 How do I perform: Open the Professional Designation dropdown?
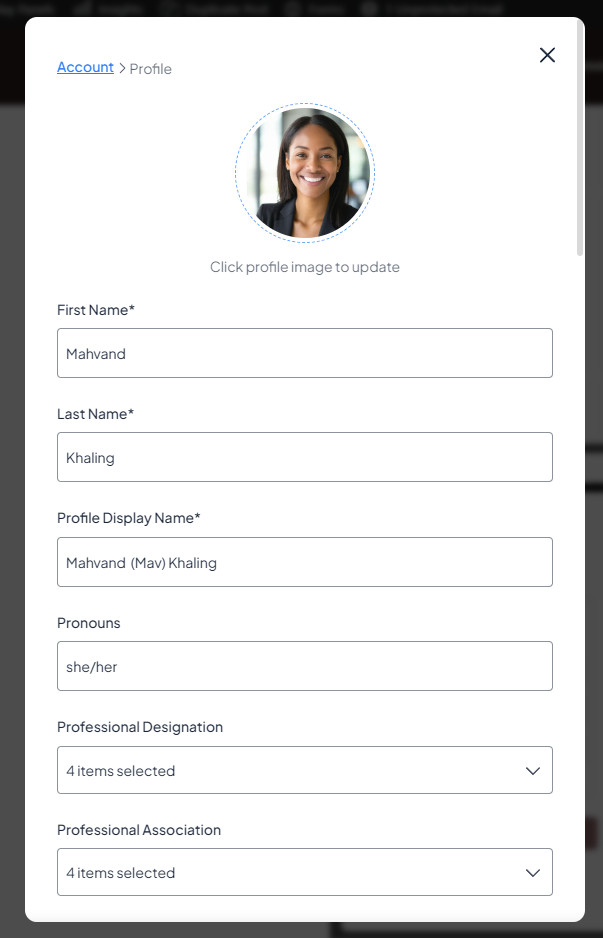click(305, 770)
